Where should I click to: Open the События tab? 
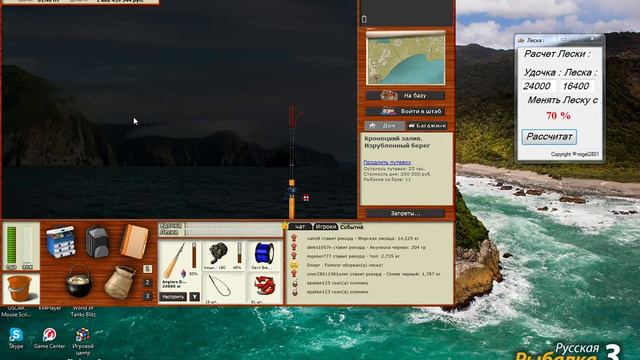click(351, 227)
